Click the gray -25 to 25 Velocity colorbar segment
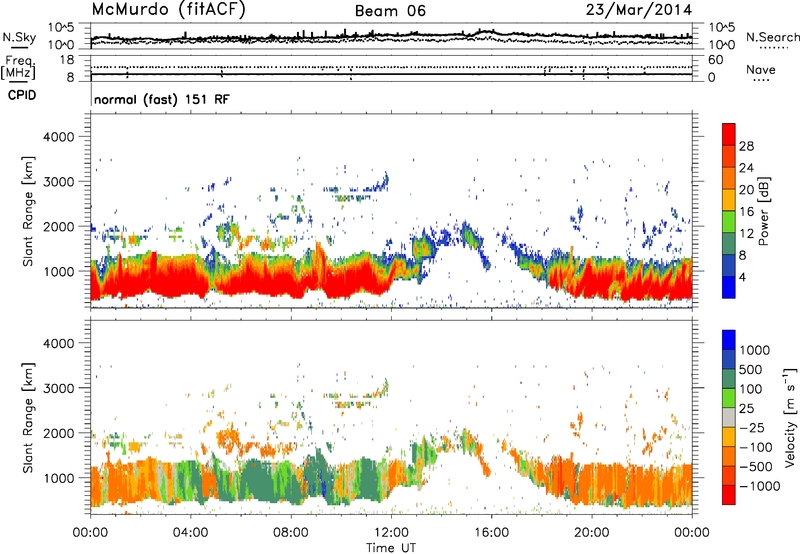This screenshot has height=554, width=800. click(x=729, y=417)
